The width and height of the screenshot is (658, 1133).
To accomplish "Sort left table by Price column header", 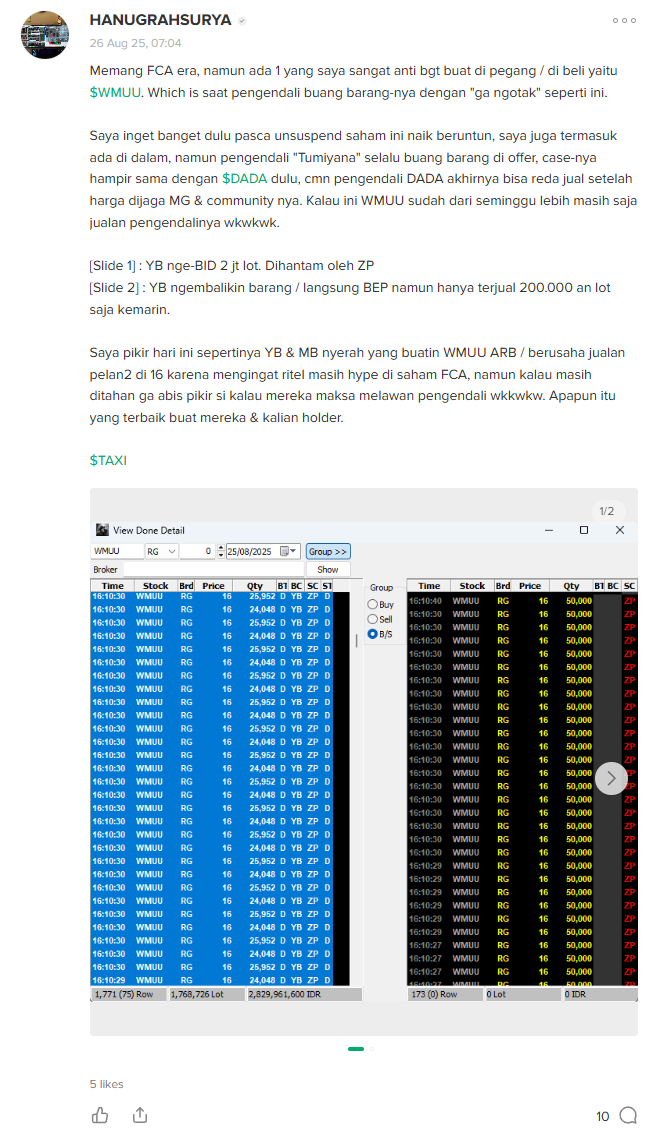I will (x=213, y=586).
